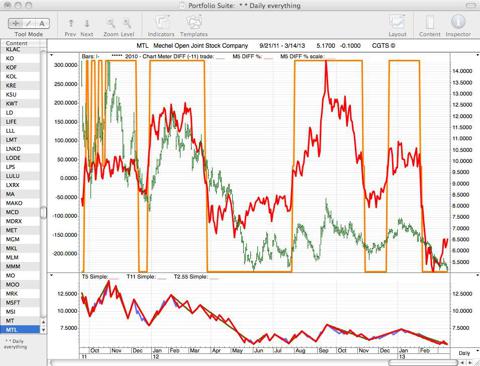Select highlighted MTL row in list
The width and height of the screenshot is (480, 366).
pos(21,330)
